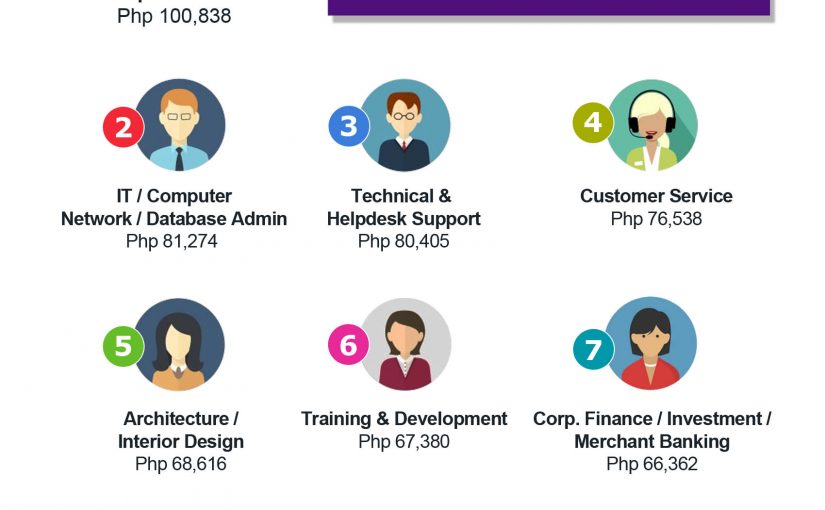The image size is (825, 510).
Task: Click the Interior Design label text
Action: [x=180, y=442]
